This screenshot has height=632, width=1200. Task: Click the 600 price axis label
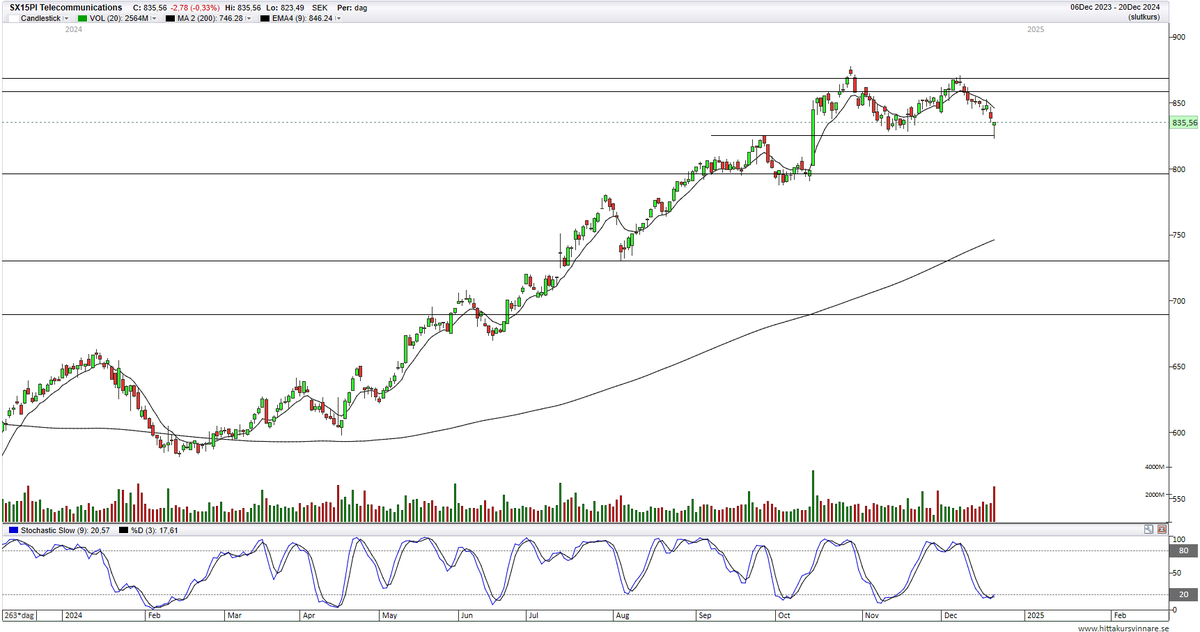[x=1179, y=433]
